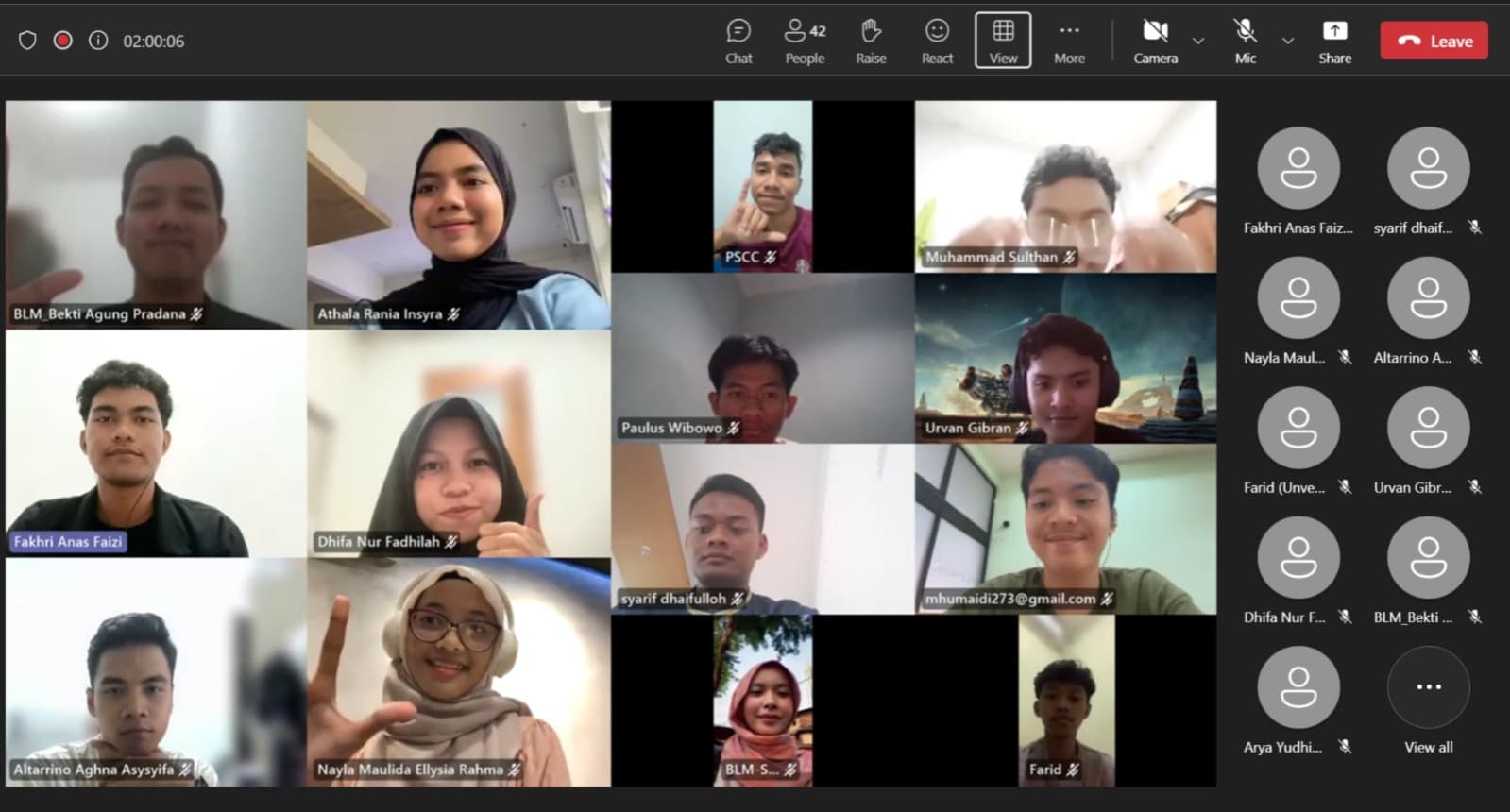Image resolution: width=1510 pixels, height=812 pixels.
Task: Show the People participants list
Action: pyautogui.click(x=805, y=42)
